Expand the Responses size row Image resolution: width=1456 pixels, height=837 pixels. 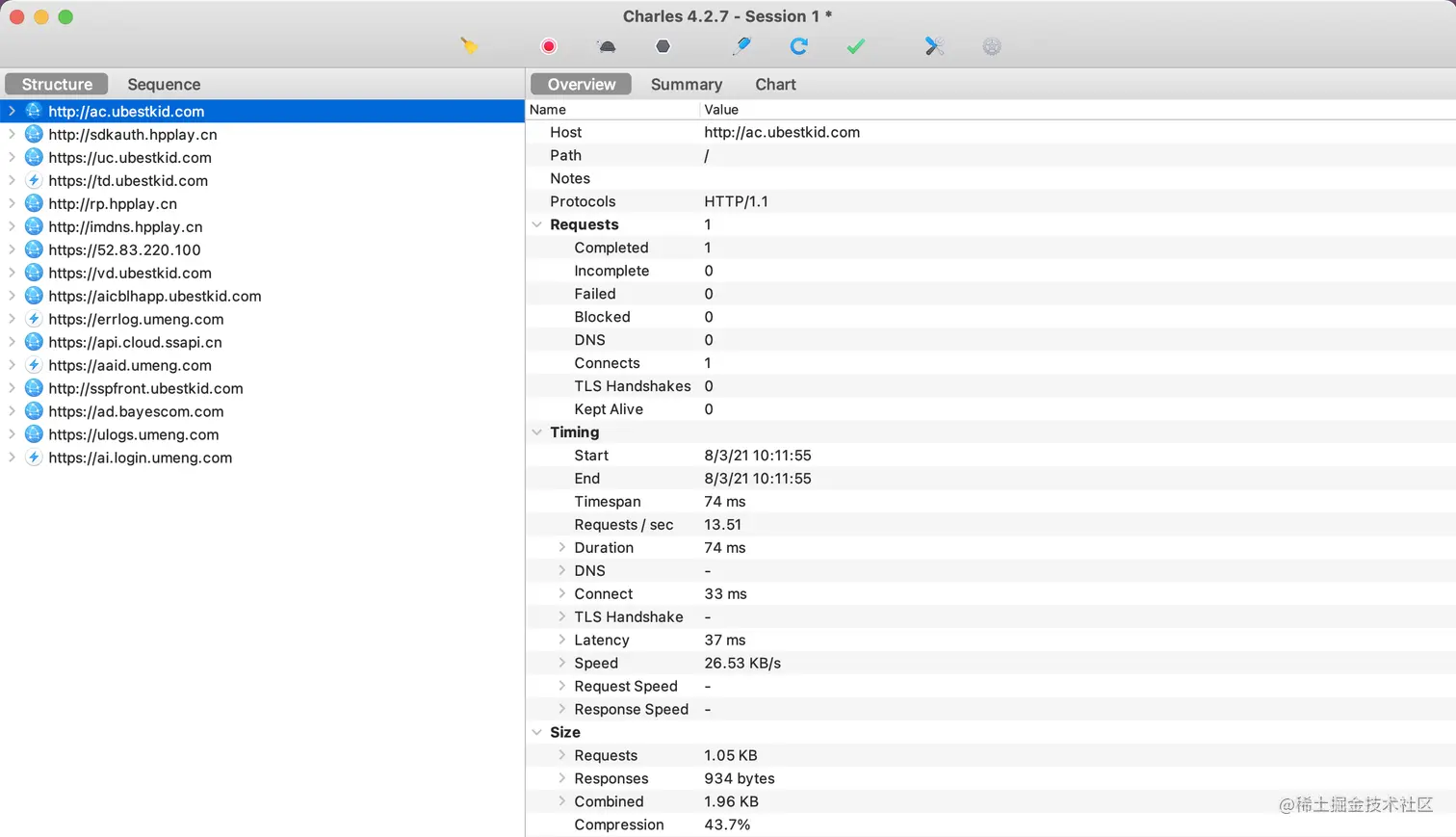pyautogui.click(x=562, y=778)
